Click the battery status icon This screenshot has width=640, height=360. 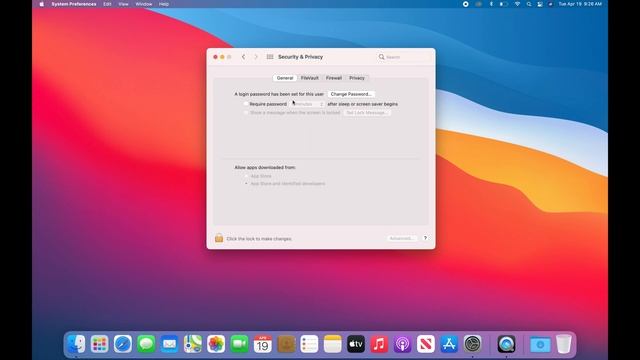[504, 4]
